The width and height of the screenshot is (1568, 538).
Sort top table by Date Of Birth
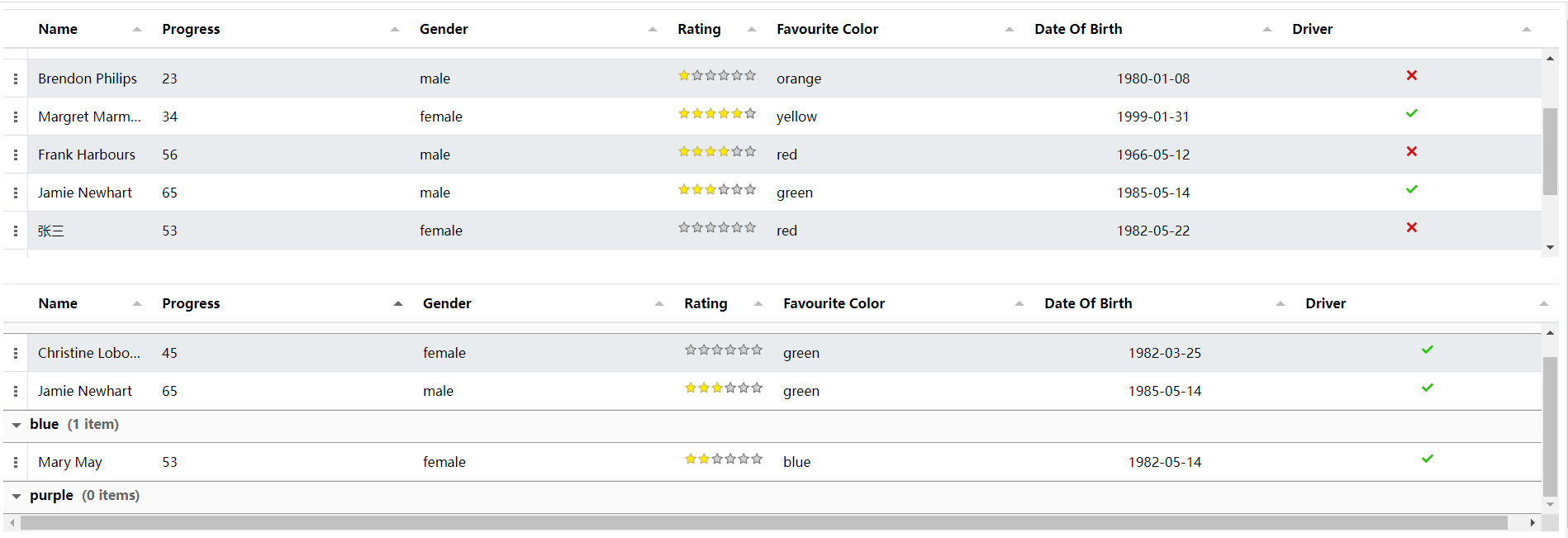pos(1078,29)
